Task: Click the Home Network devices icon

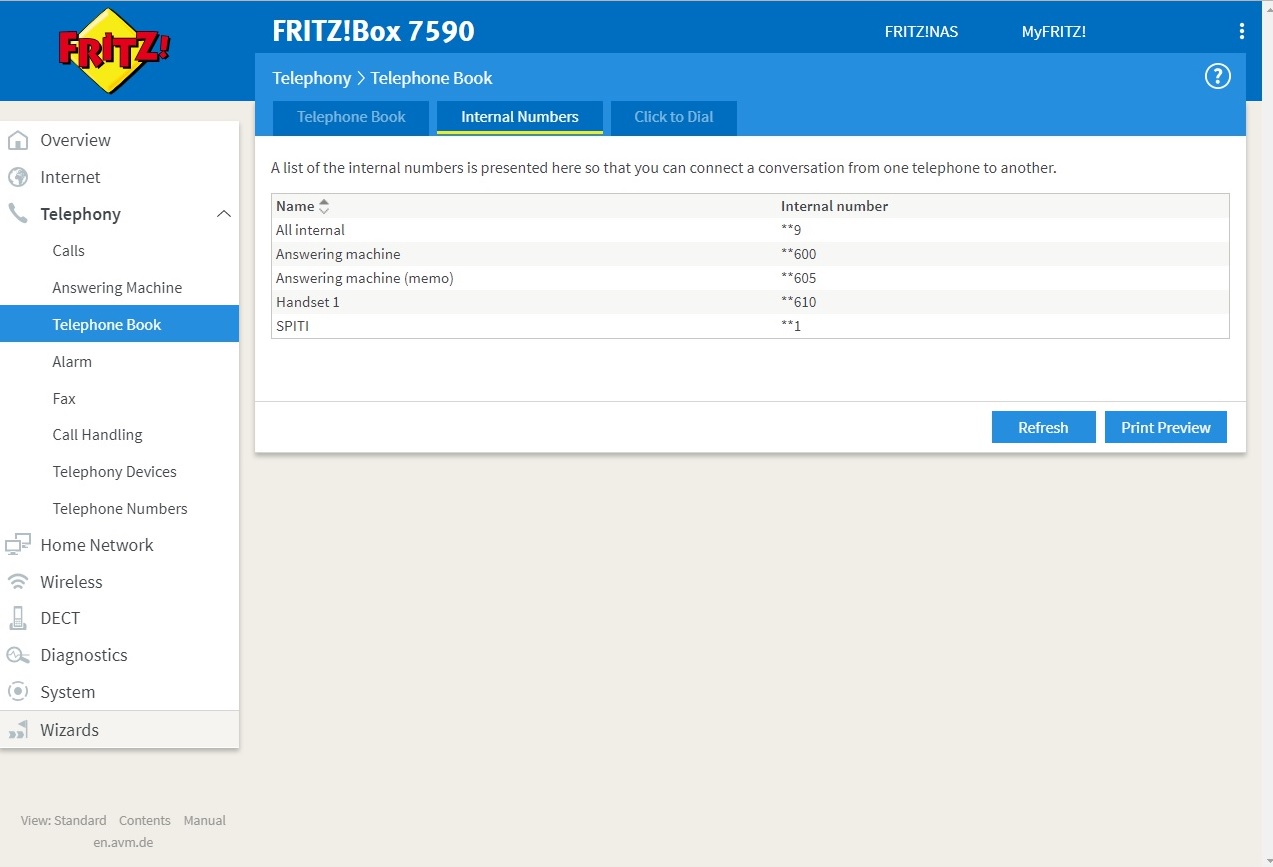Action: (x=18, y=545)
